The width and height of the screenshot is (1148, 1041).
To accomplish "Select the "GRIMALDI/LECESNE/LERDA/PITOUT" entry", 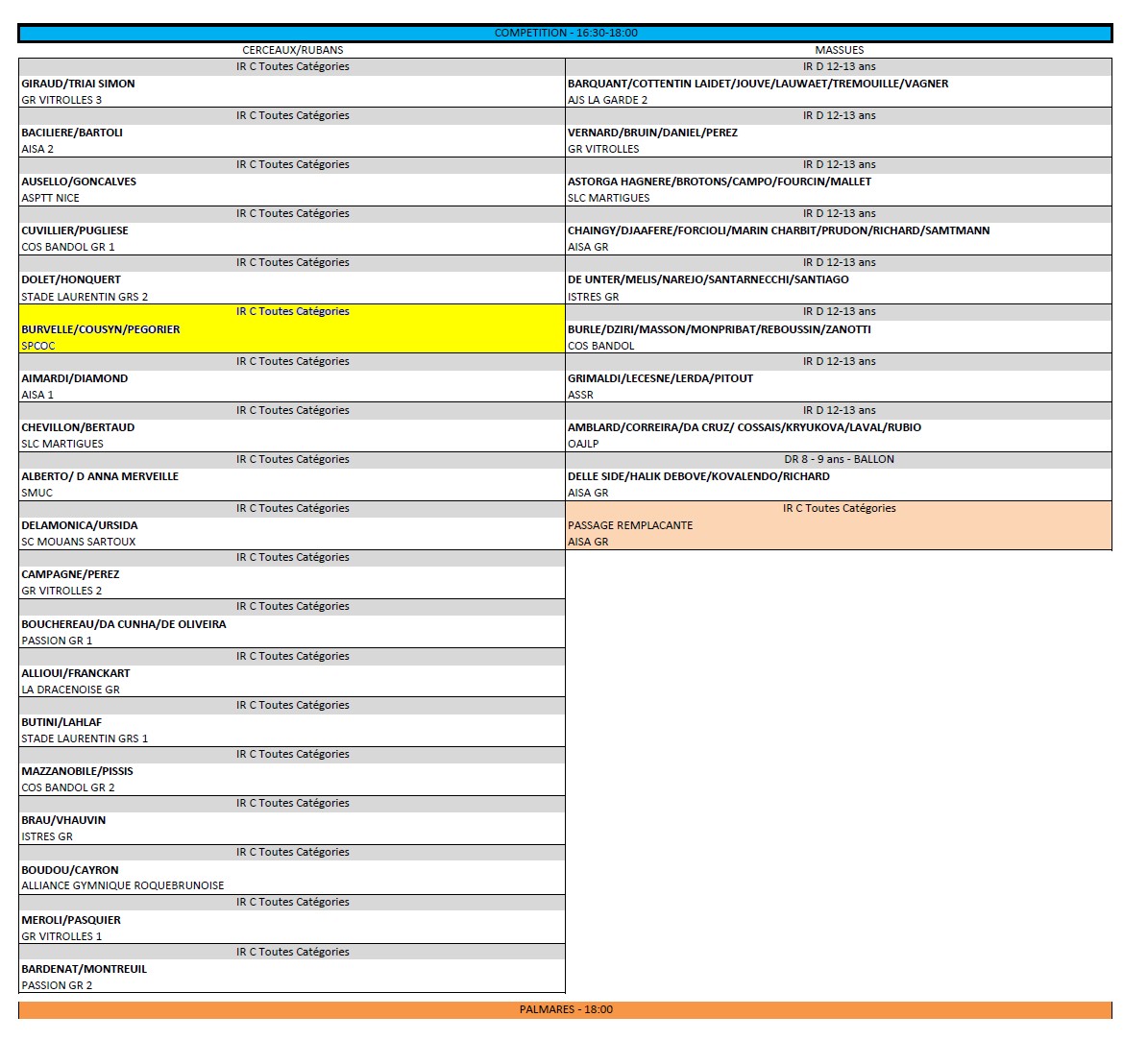I will (660, 378).
